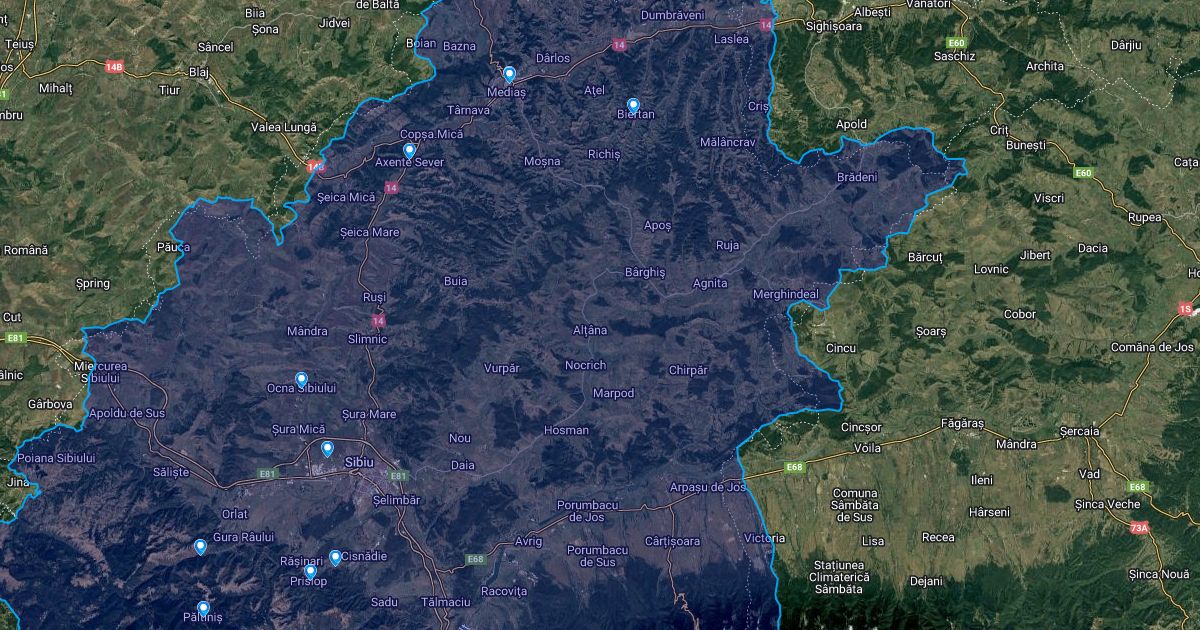
Task: Click the map pin at Mediaș
Action: (x=509, y=74)
